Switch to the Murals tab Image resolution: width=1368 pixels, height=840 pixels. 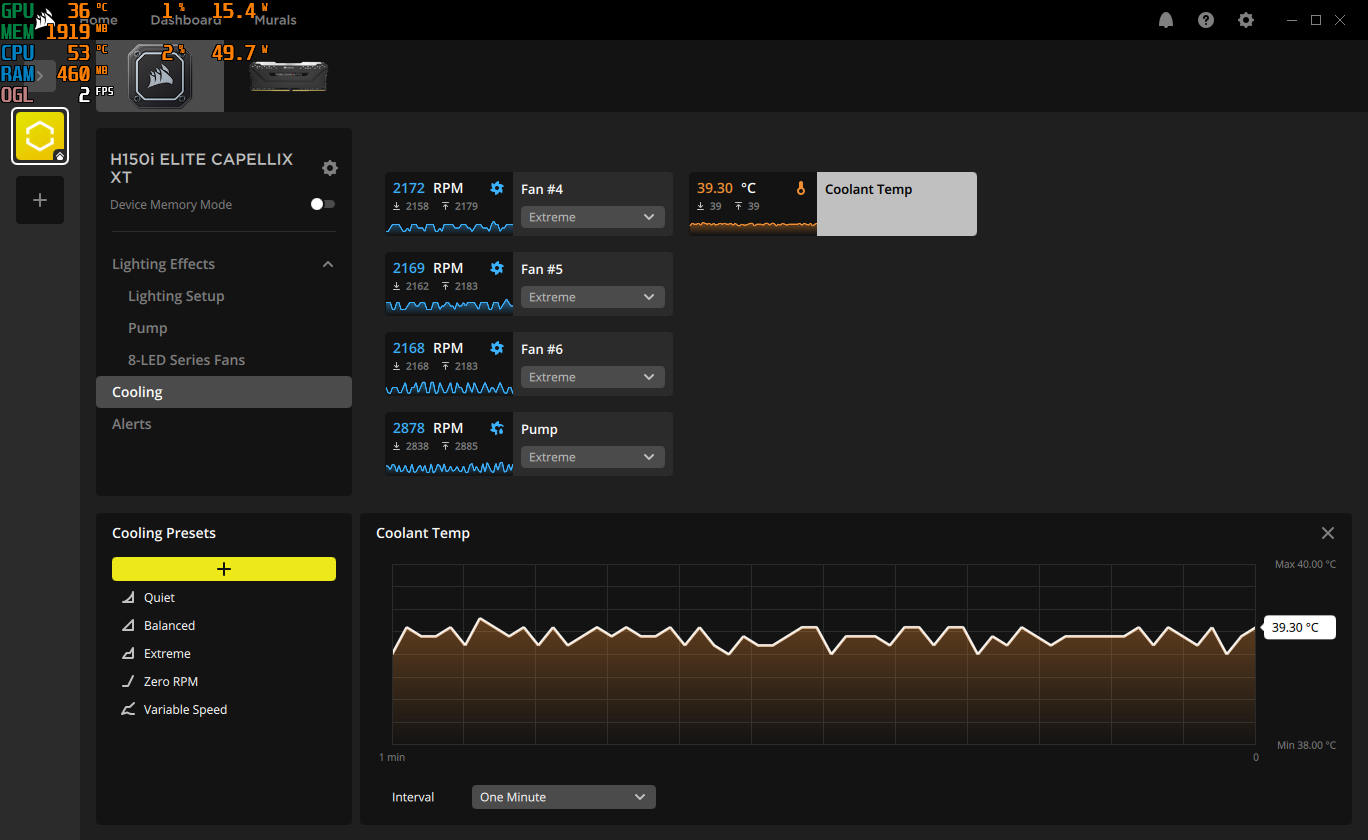(x=275, y=20)
